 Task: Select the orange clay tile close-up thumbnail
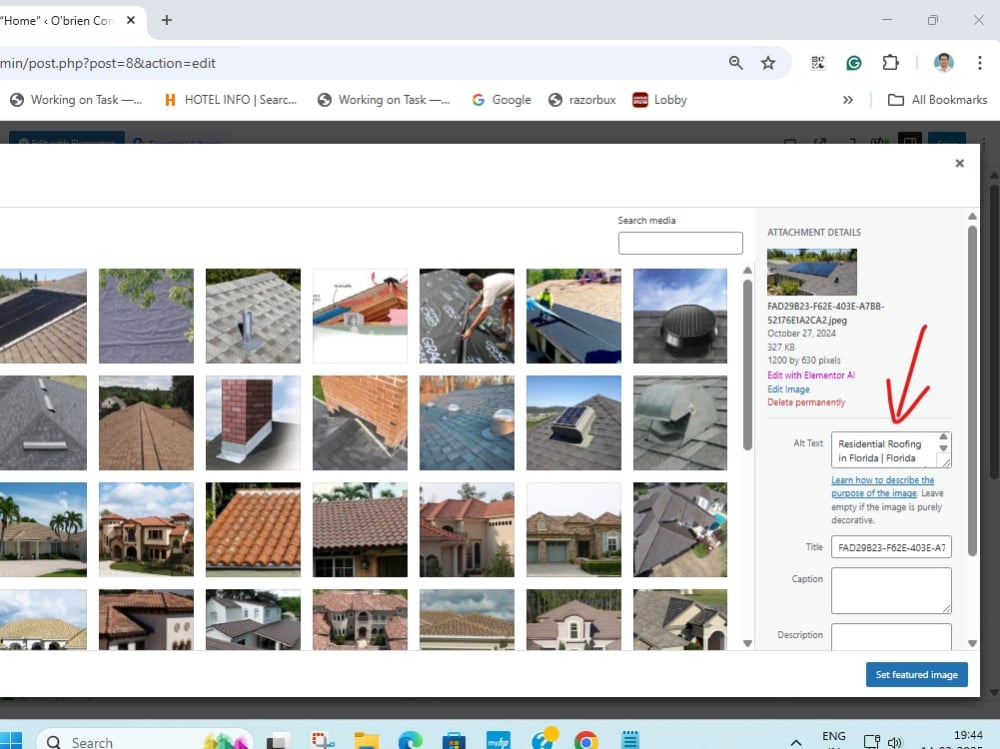tap(253, 530)
